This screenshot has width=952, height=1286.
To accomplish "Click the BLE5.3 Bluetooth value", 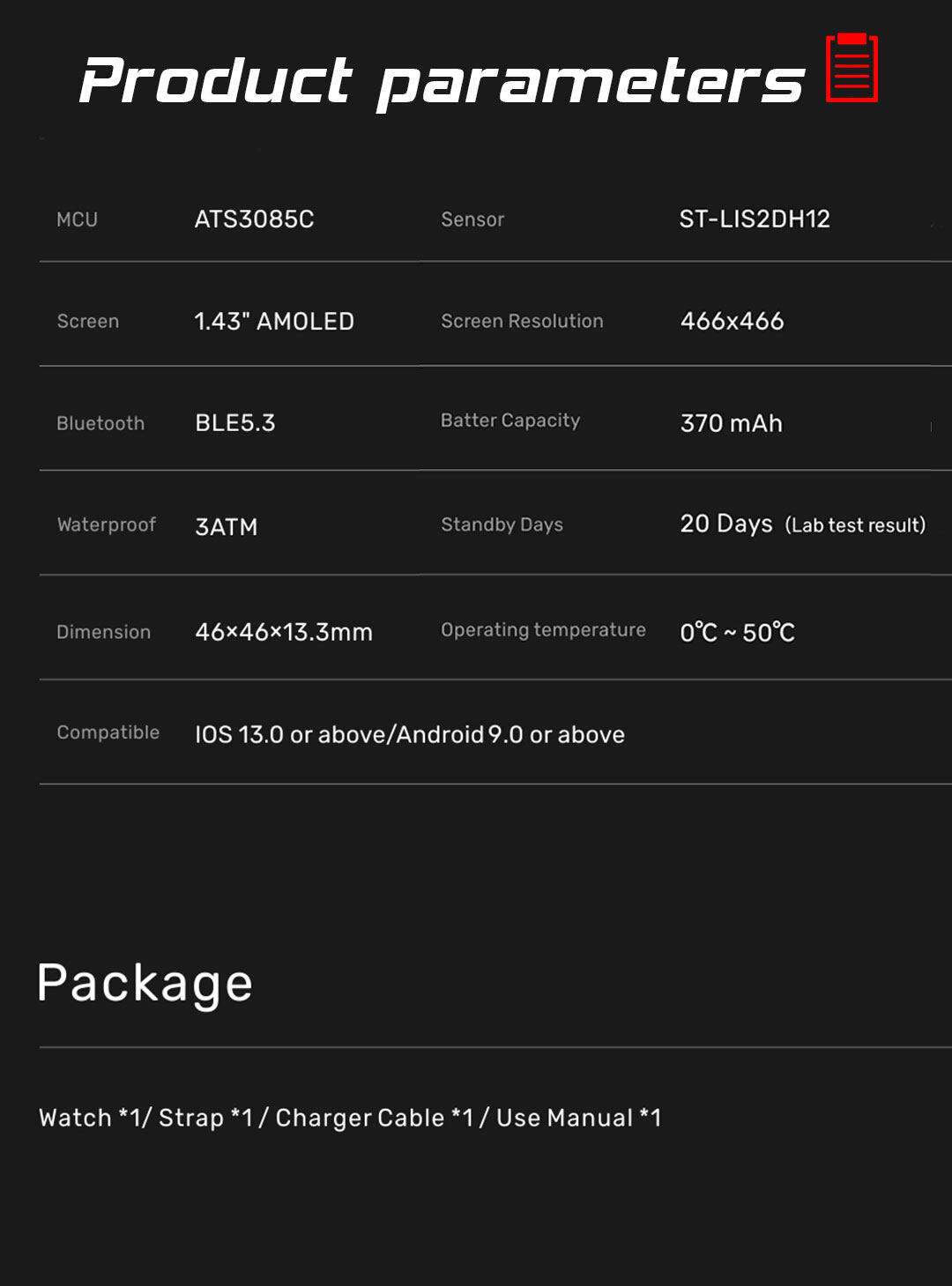I will click(235, 423).
